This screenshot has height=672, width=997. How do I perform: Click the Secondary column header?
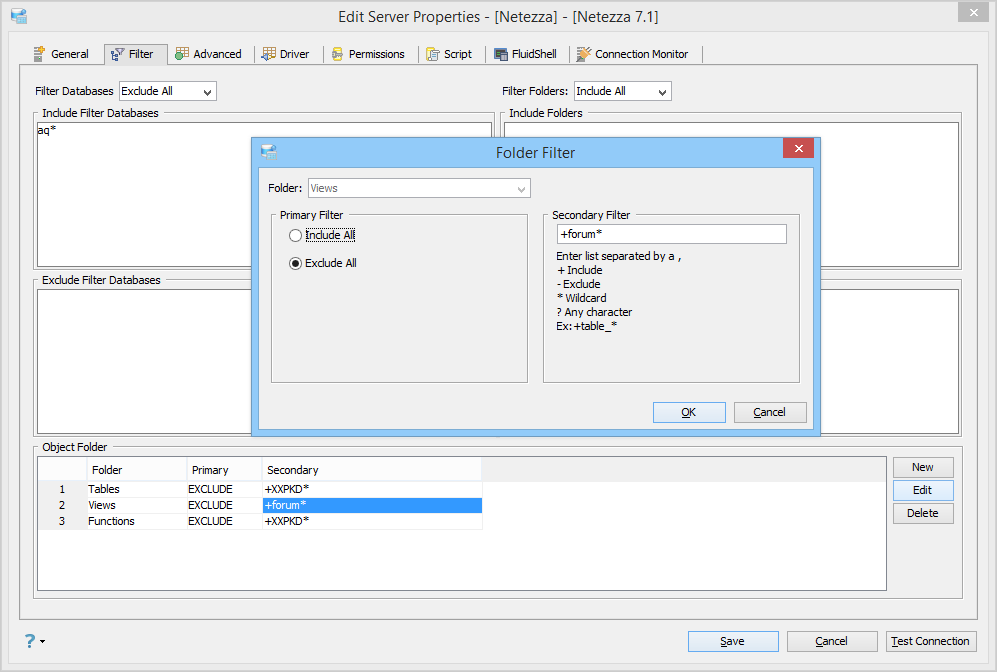372,470
